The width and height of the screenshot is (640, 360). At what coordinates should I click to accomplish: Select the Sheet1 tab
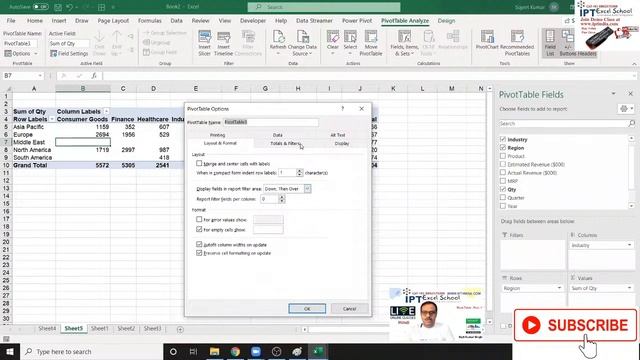tap(100, 329)
